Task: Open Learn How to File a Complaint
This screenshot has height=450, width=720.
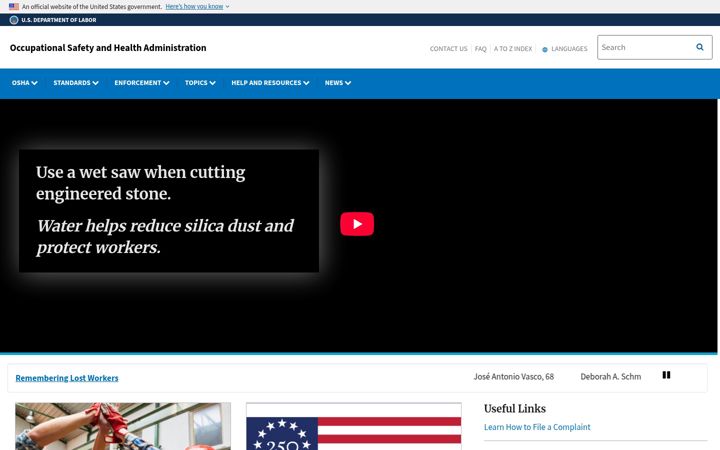Action: (537, 427)
